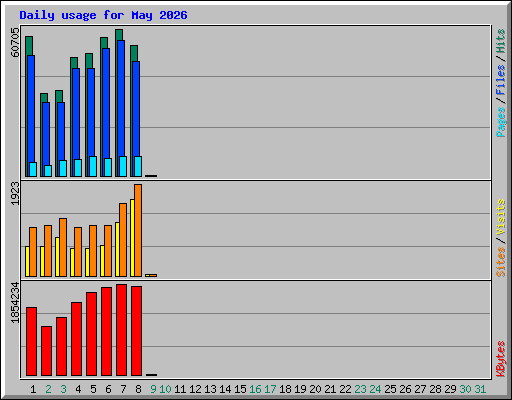The width and height of the screenshot is (512, 400).
Task: Select day 30 on the x-axis
Action: click(465, 389)
